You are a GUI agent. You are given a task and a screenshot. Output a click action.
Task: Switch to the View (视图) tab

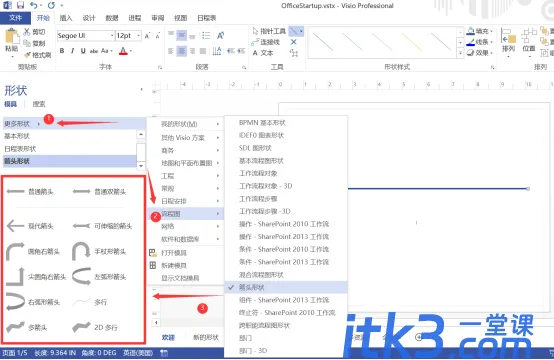tap(180, 18)
